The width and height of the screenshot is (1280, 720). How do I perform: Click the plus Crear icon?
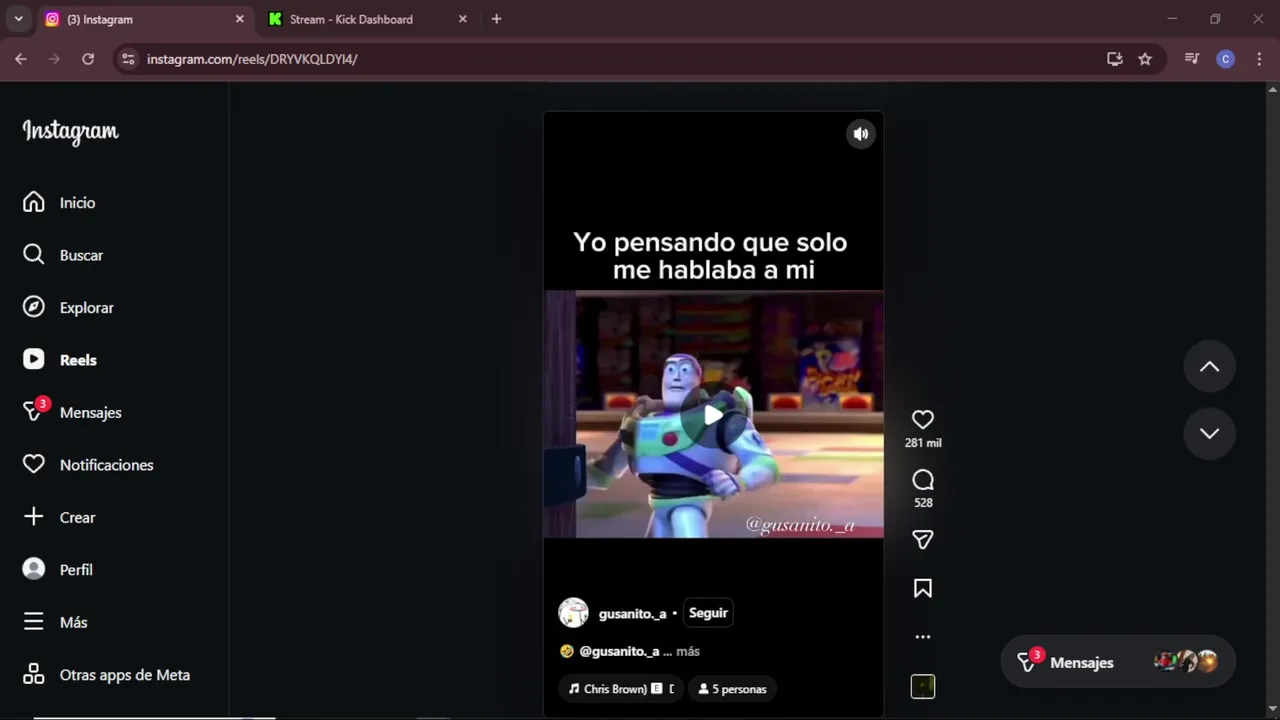coord(34,517)
